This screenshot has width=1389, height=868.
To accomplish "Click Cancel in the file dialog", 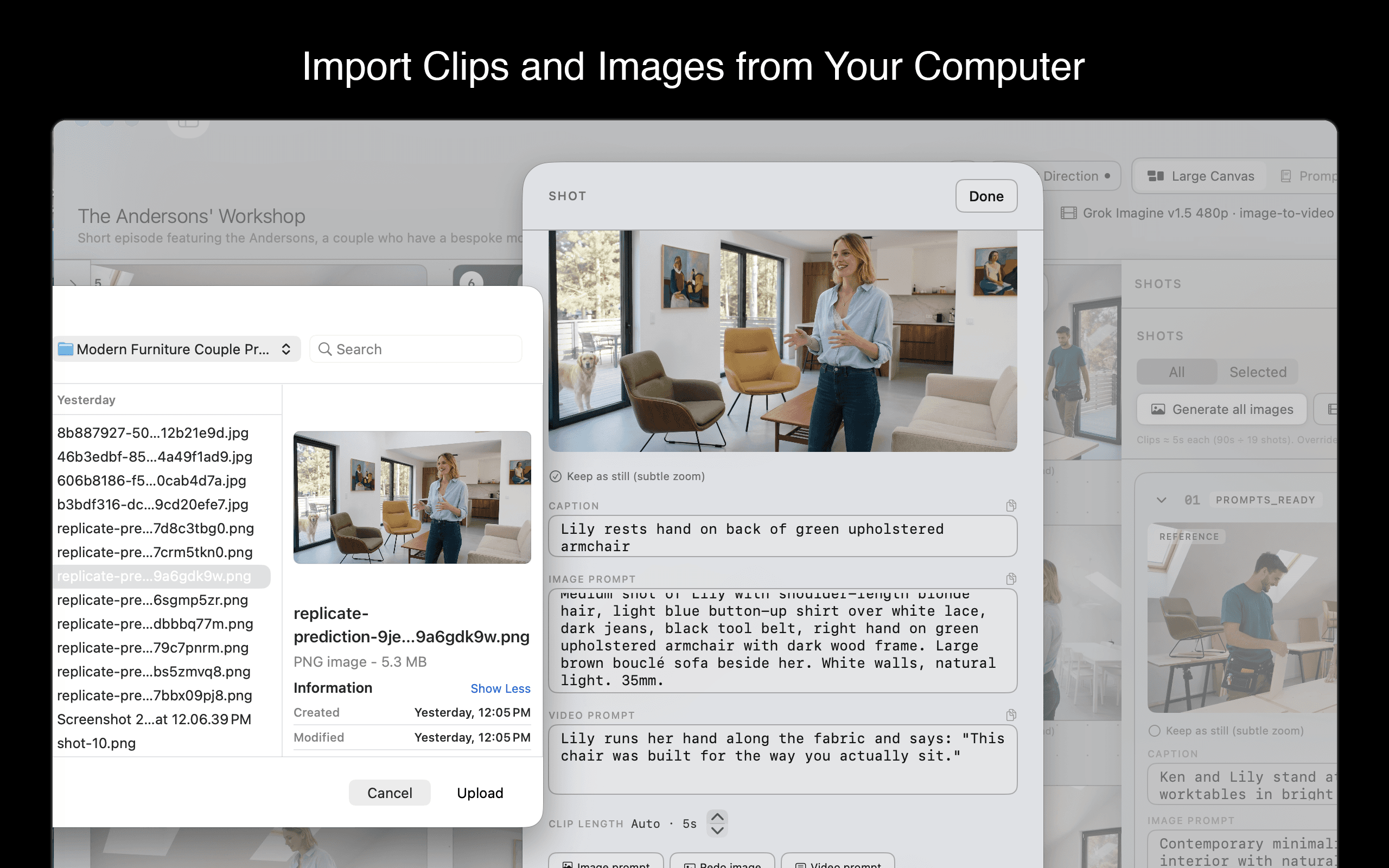I will (x=390, y=793).
